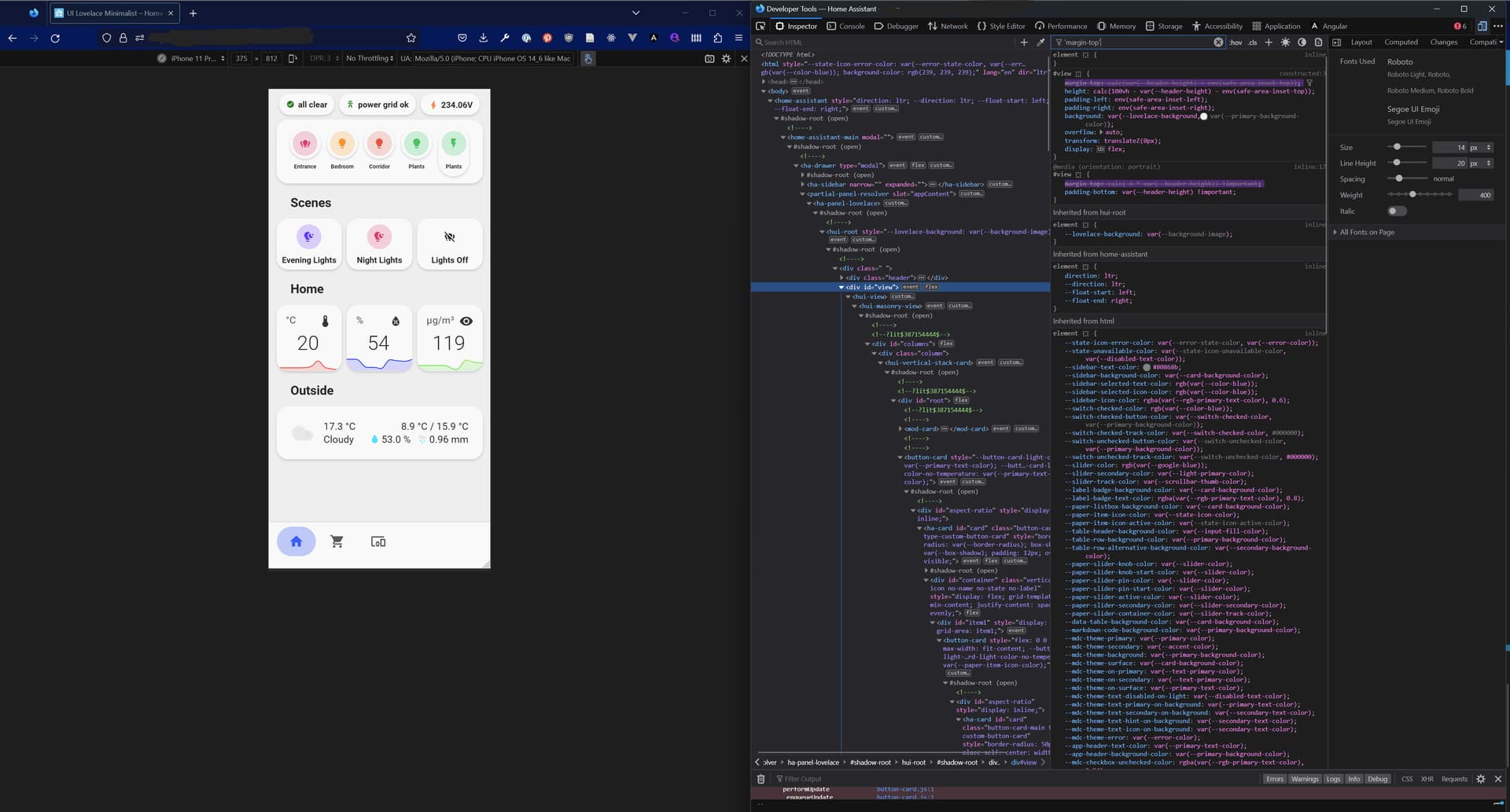Open the Computed sidebar tab
1510x812 pixels.
point(1401,42)
